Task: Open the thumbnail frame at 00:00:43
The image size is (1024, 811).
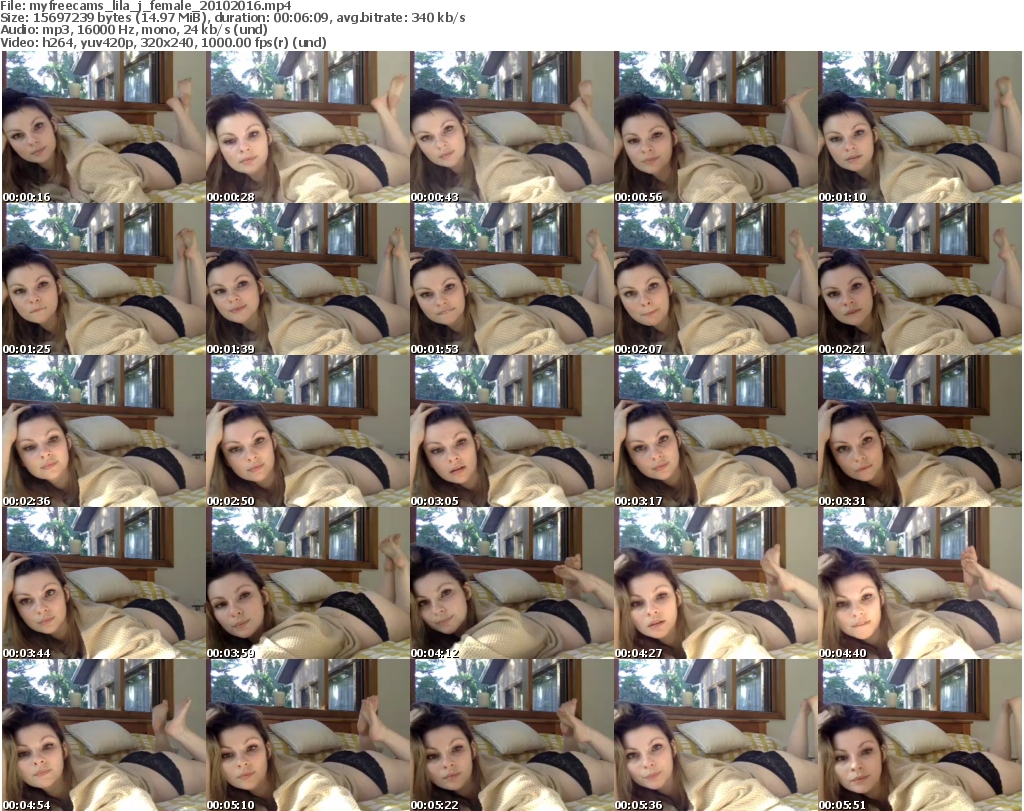Action: pos(511,127)
